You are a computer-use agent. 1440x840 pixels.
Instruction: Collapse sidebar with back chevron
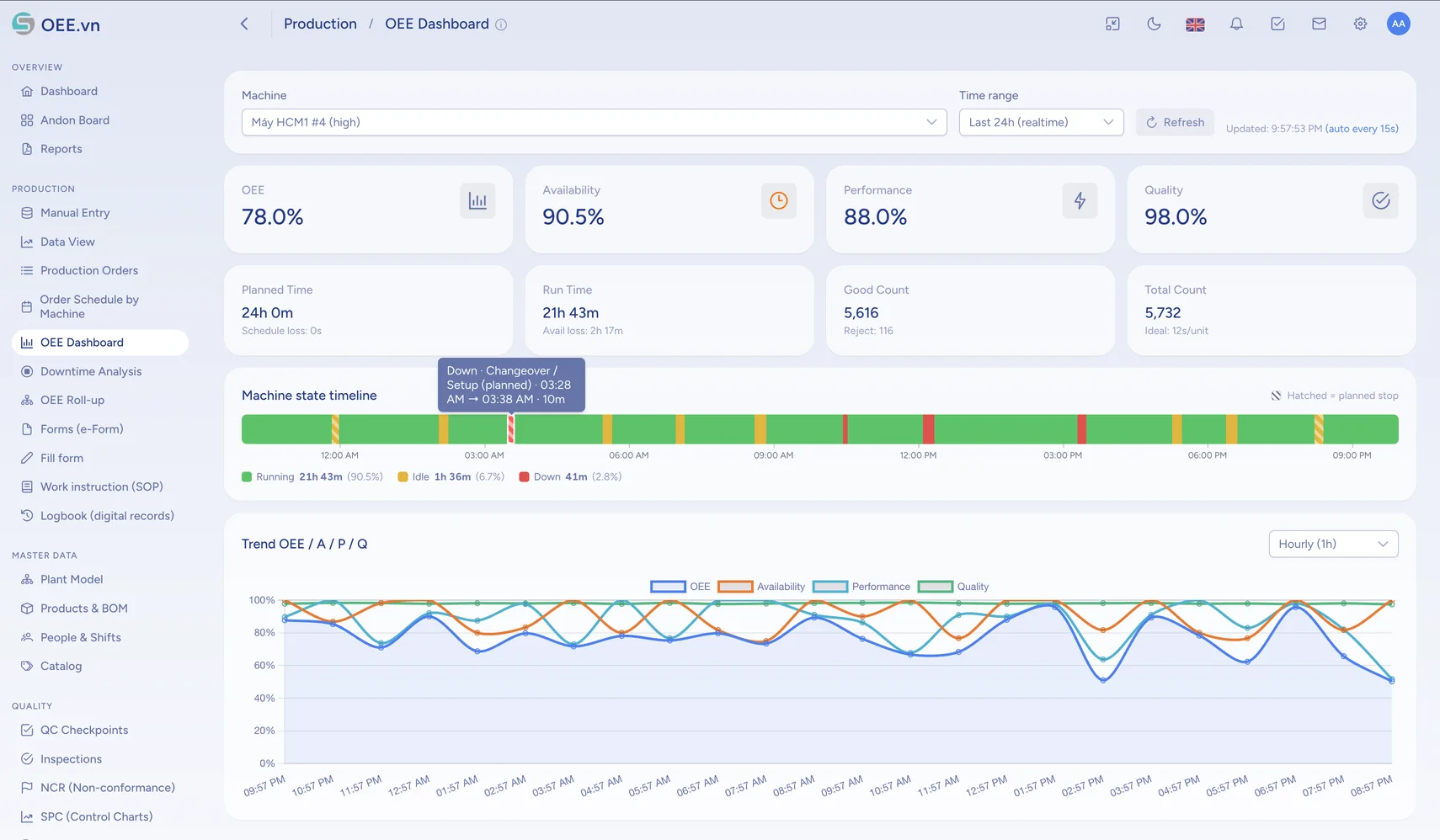click(x=244, y=24)
